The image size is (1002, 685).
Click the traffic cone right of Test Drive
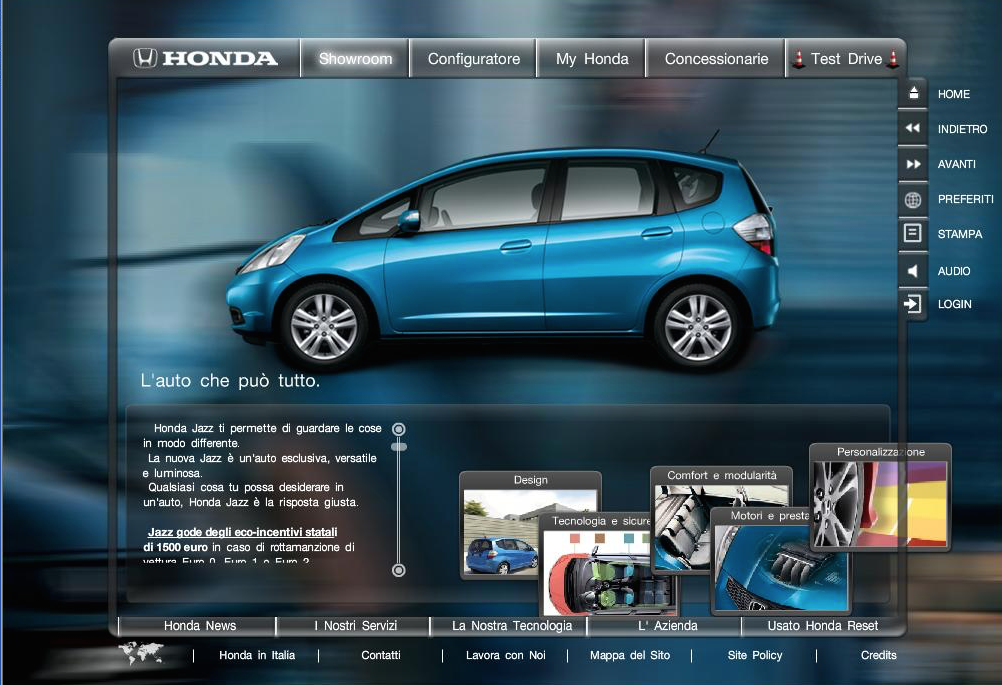click(x=893, y=59)
